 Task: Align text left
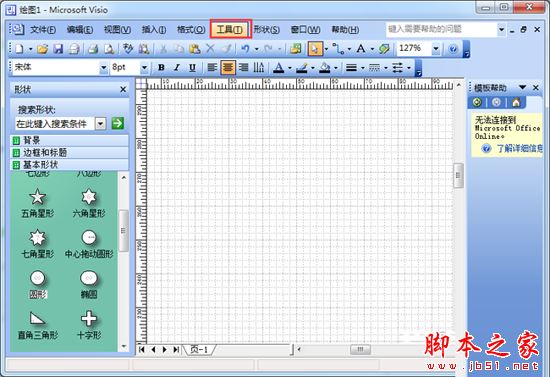click(212, 67)
